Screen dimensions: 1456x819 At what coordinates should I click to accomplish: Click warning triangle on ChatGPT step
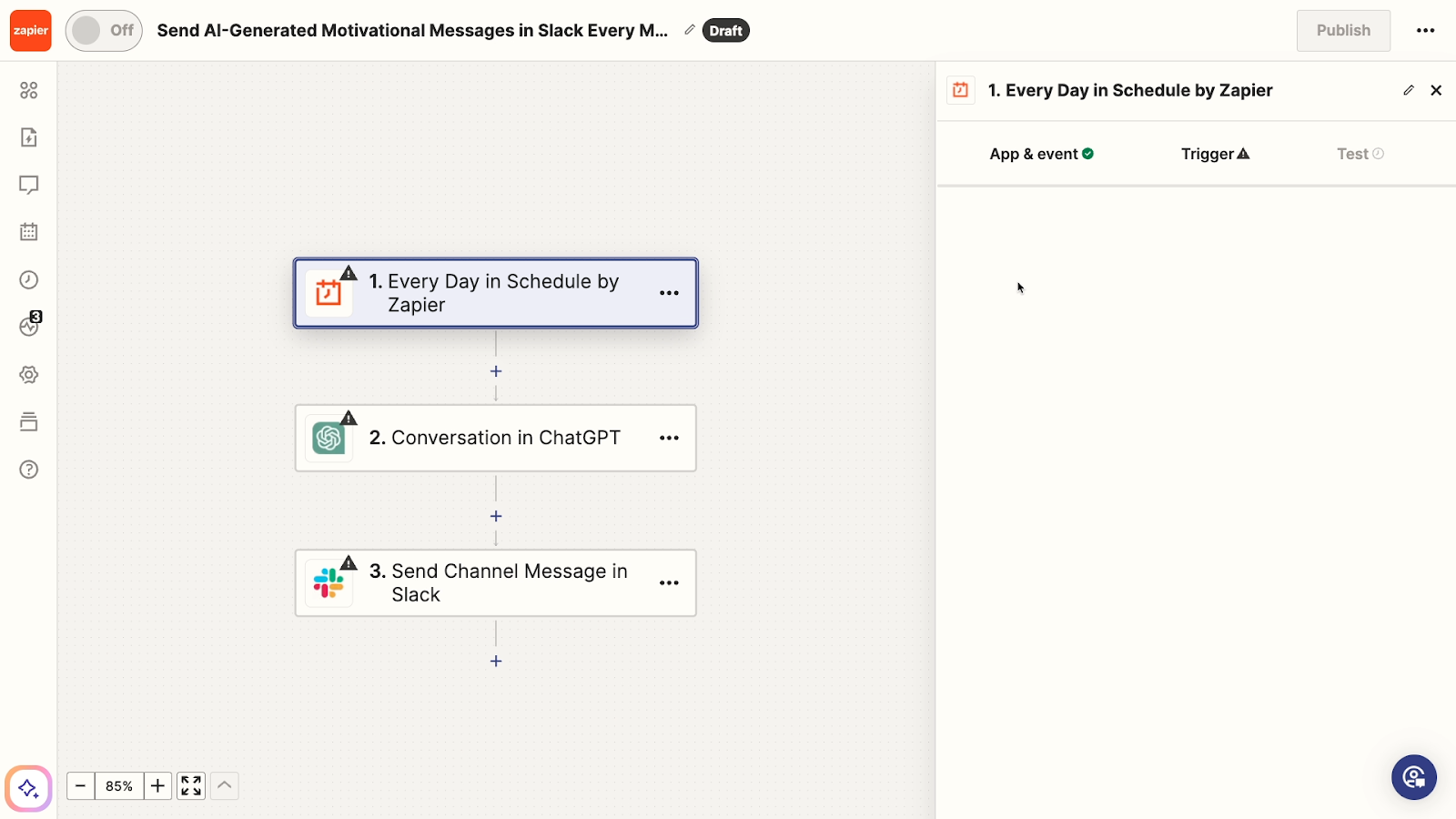(x=349, y=418)
